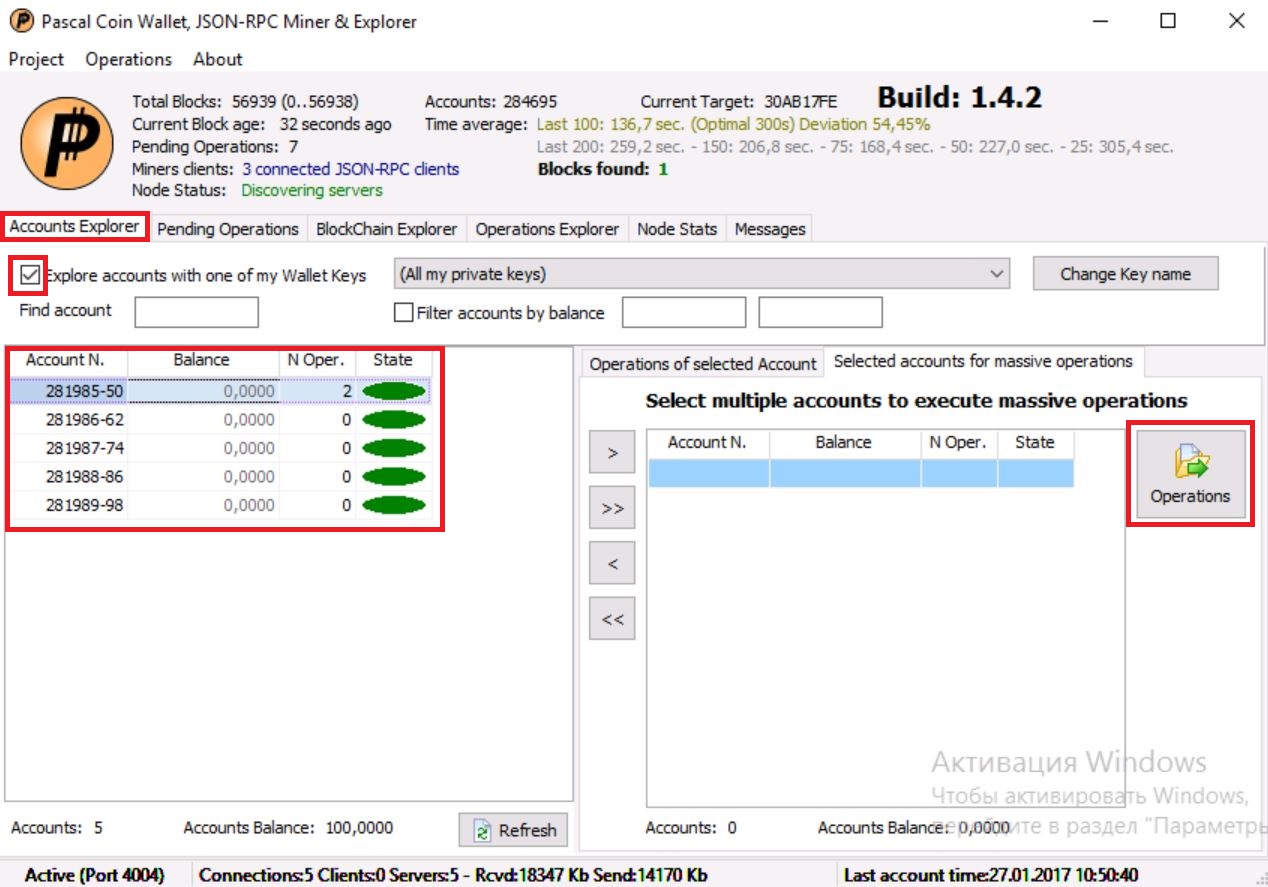Viewport: 1268px width, 887px height.
Task: Switch to the BlockChain Explorer tab
Action: (386, 229)
